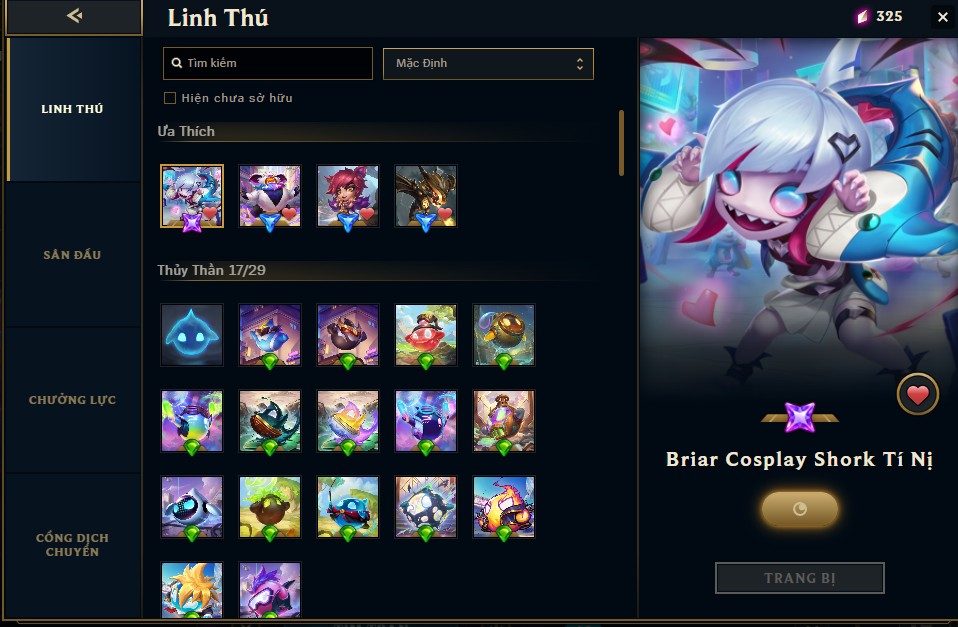The height and width of the screenshot is (627, 958).
Task: Click the Tìm kiếm search field
Action: point(268,64)
